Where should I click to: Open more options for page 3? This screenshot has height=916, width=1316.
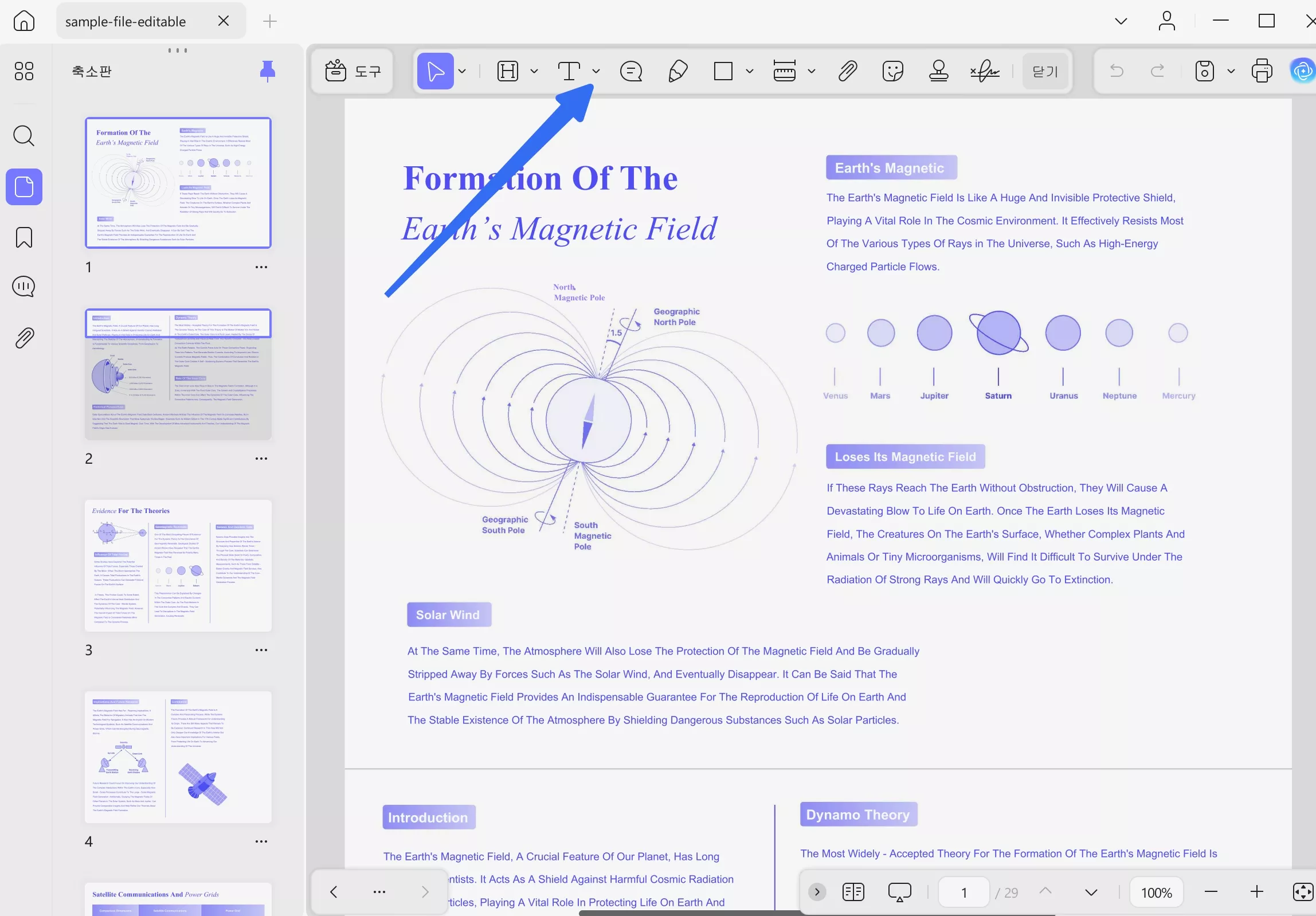[261, 650]
